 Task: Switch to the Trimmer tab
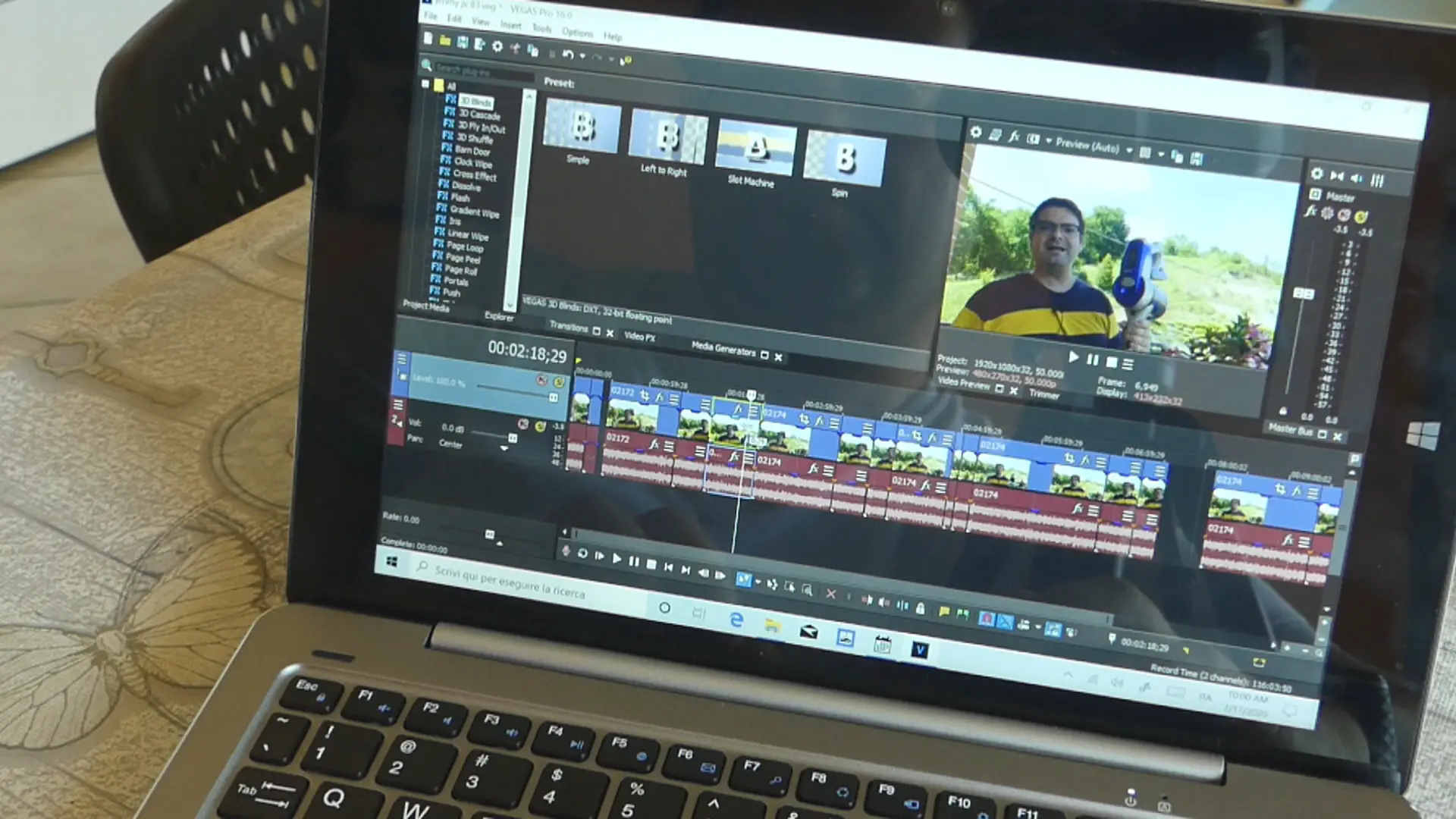click(x=1043, y=394)
